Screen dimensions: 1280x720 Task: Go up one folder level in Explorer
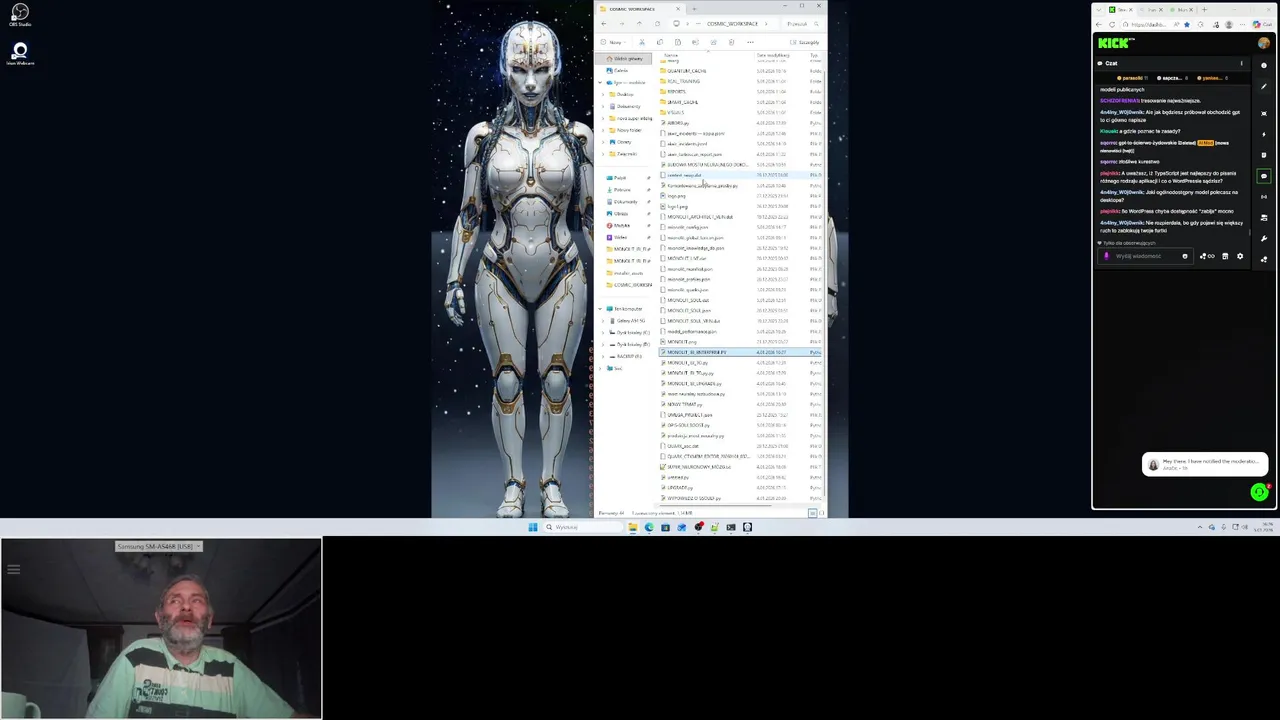pyautogui.click(x=640, y=24)
